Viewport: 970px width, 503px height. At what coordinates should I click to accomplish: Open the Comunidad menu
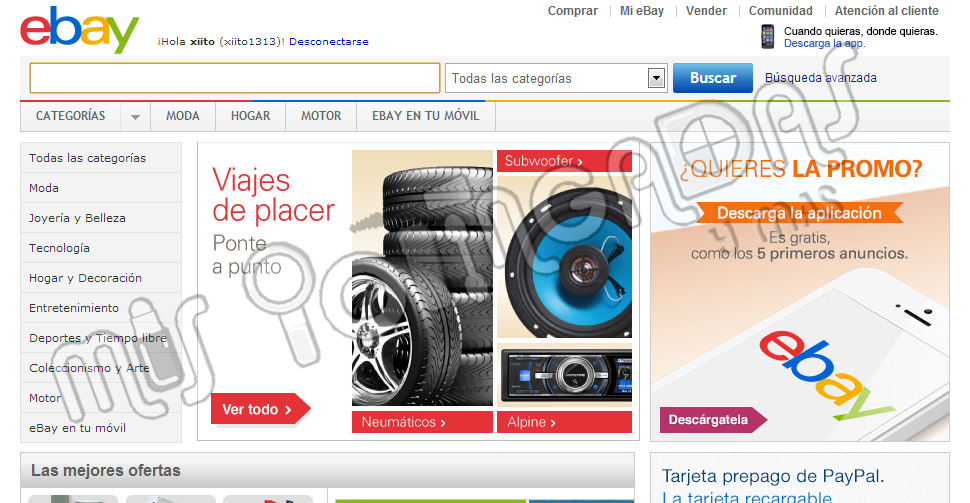(781, 11)
